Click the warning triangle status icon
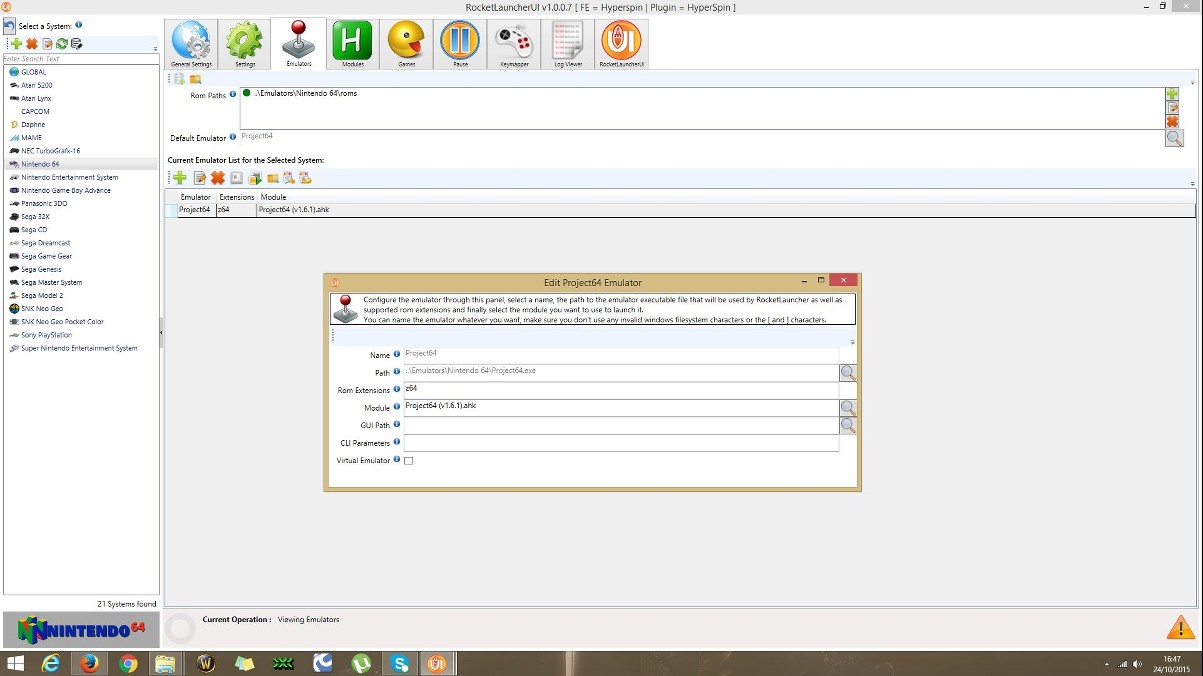The image size is (1203, 676). click(x=1180, y=628)
